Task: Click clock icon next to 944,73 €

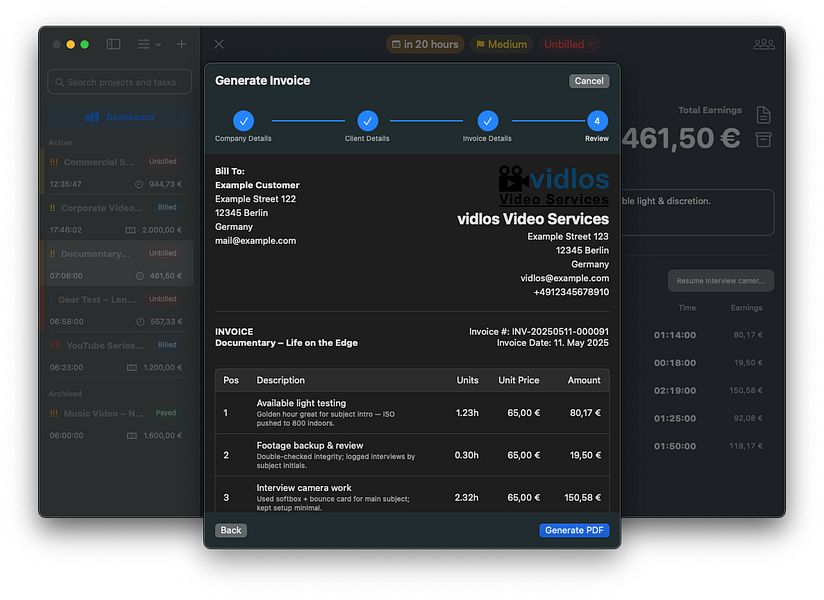Action: pyautogui.click(x=139, y=184)
